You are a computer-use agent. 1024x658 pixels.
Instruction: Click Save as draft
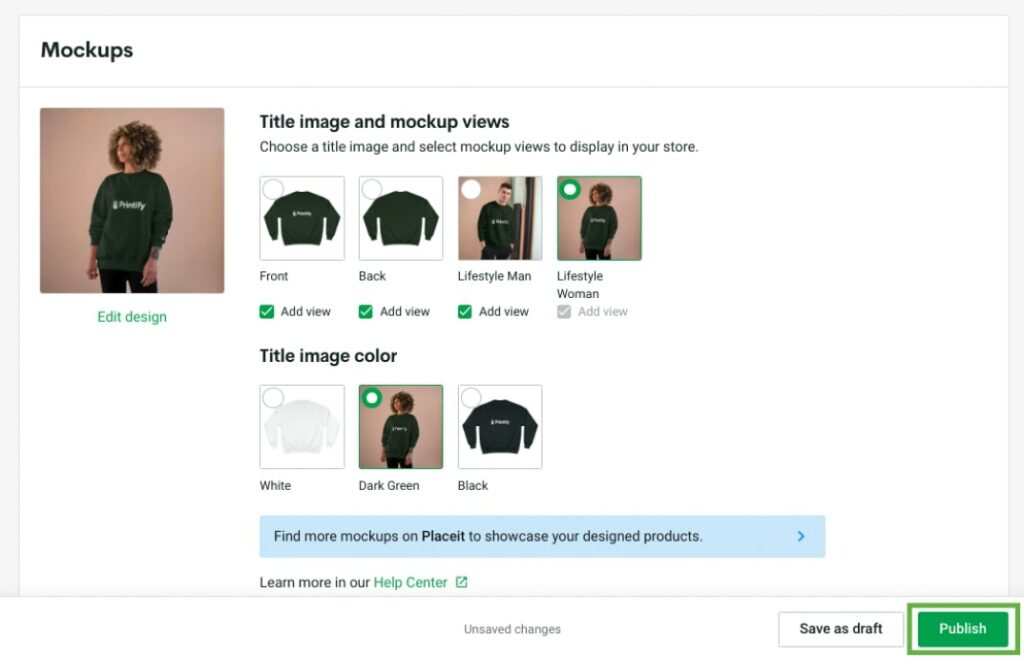[x=840, y=628]
